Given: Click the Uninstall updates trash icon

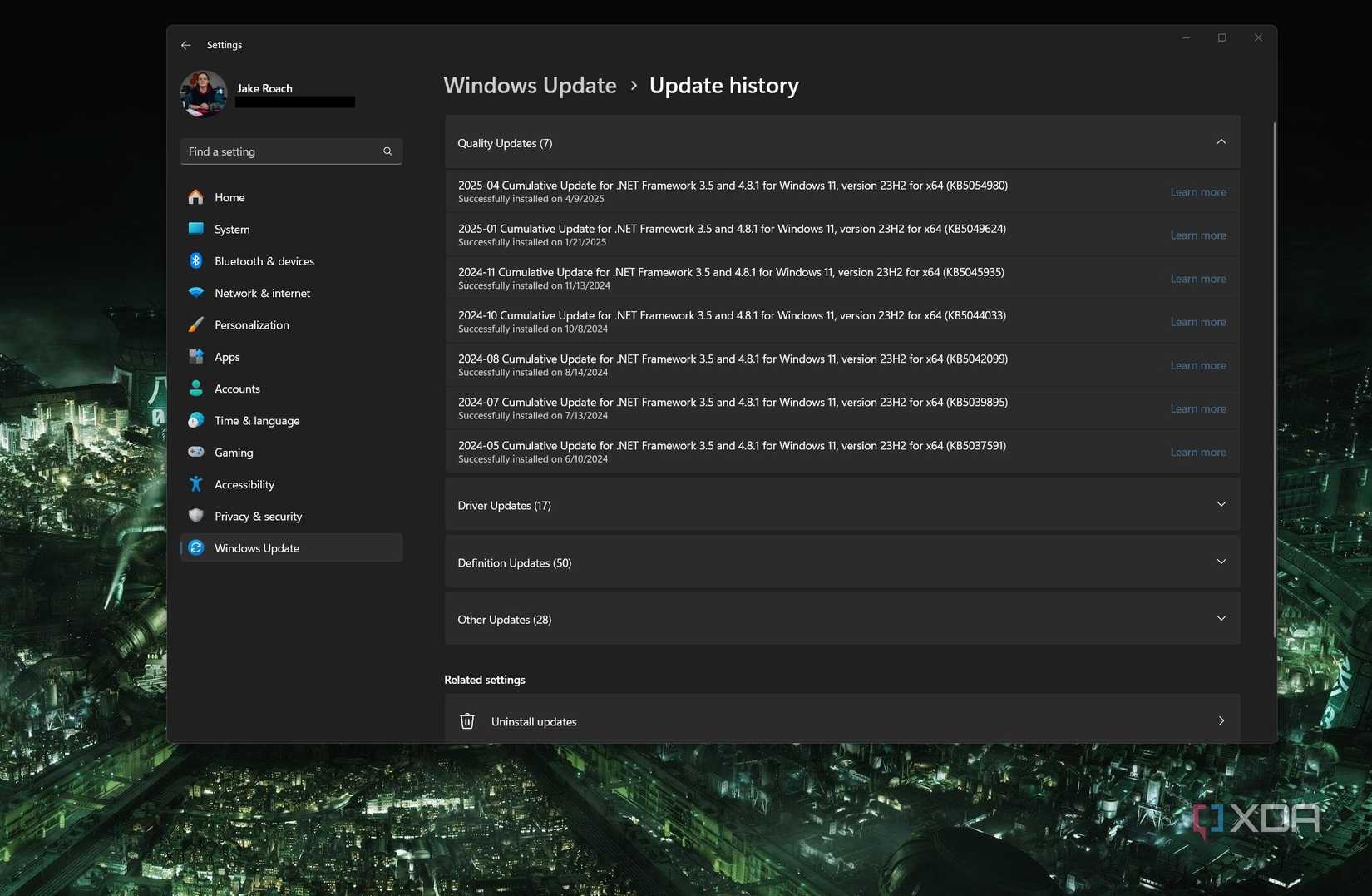Looking at the screenshot, I should (x=467, y=721).
